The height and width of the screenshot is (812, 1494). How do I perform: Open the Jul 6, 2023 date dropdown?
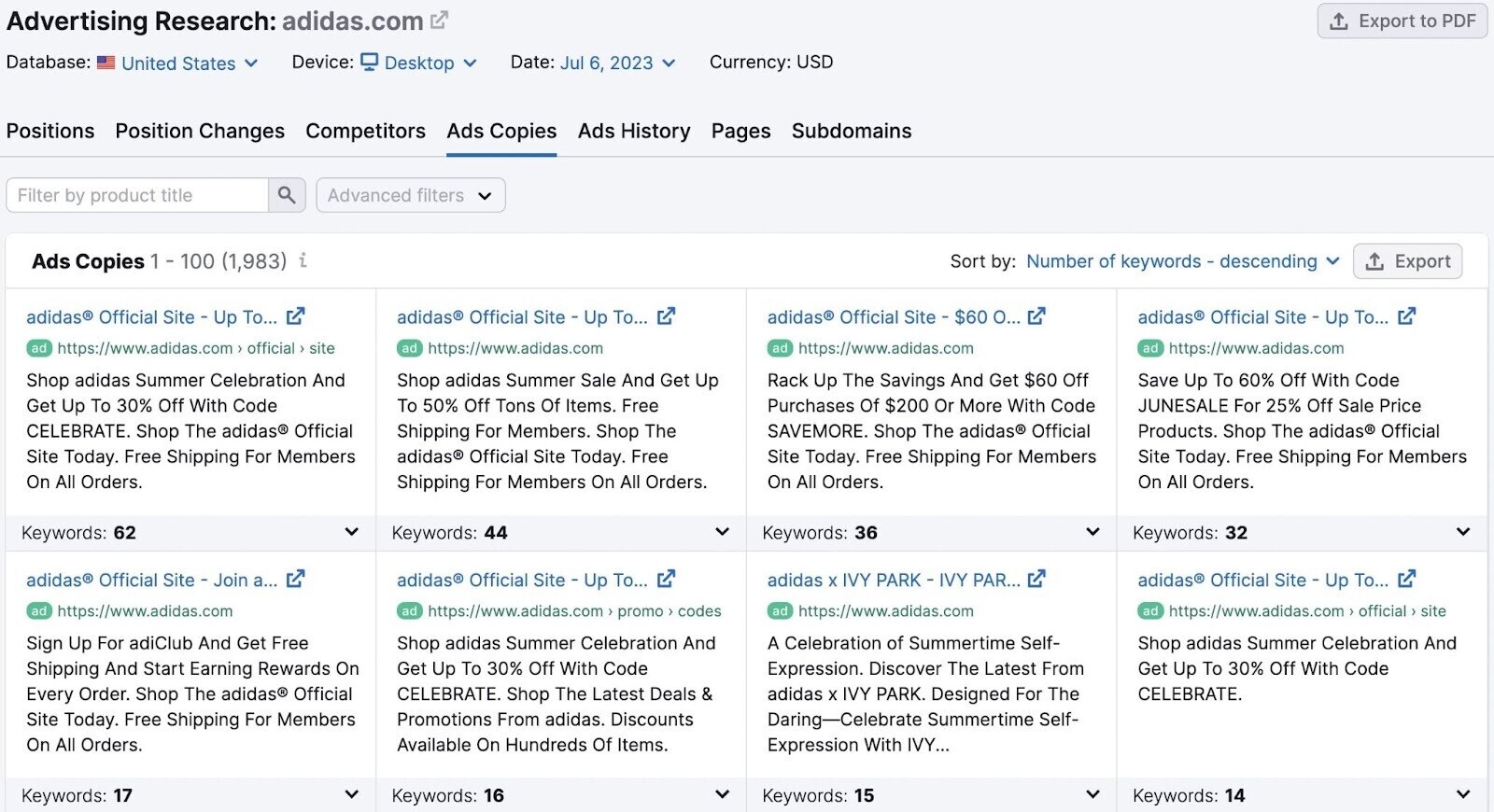coord(618,63)
